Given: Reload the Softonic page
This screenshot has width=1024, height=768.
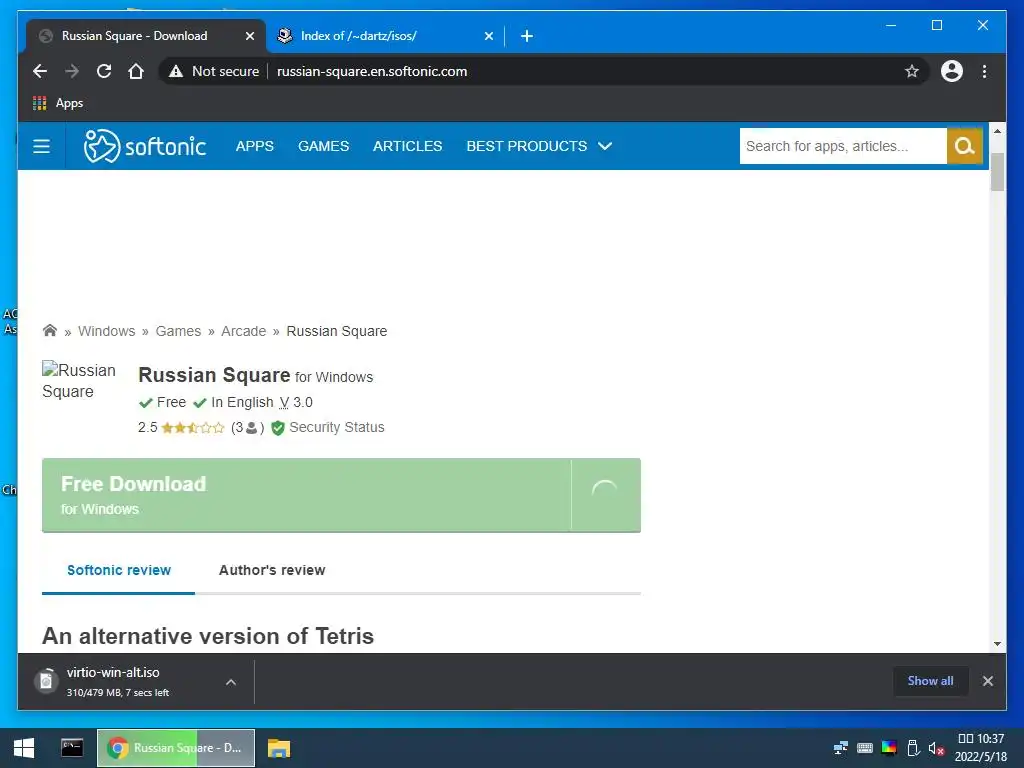Looking at the screenshot, I should tap(104, 71).
